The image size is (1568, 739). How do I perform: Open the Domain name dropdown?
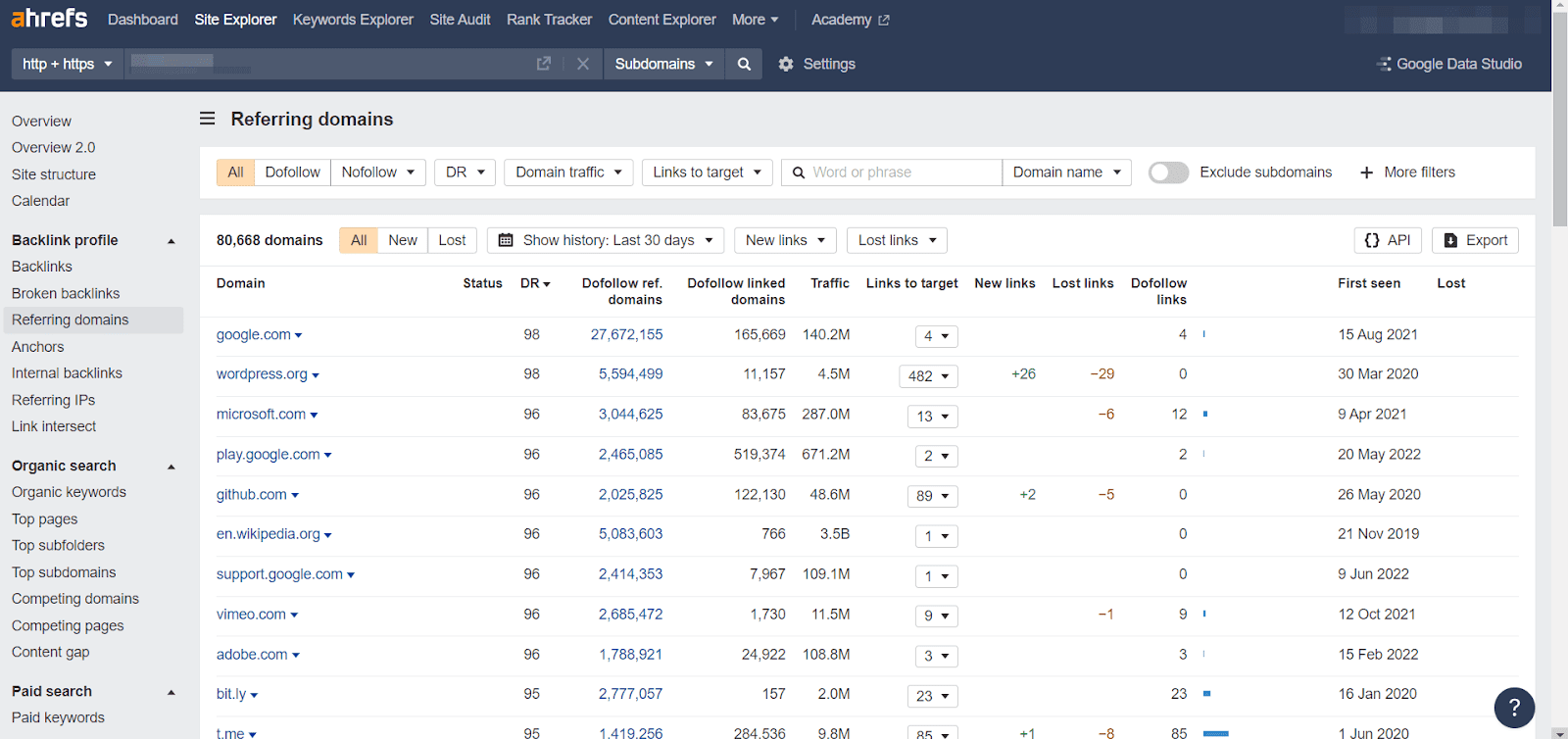1066,172
